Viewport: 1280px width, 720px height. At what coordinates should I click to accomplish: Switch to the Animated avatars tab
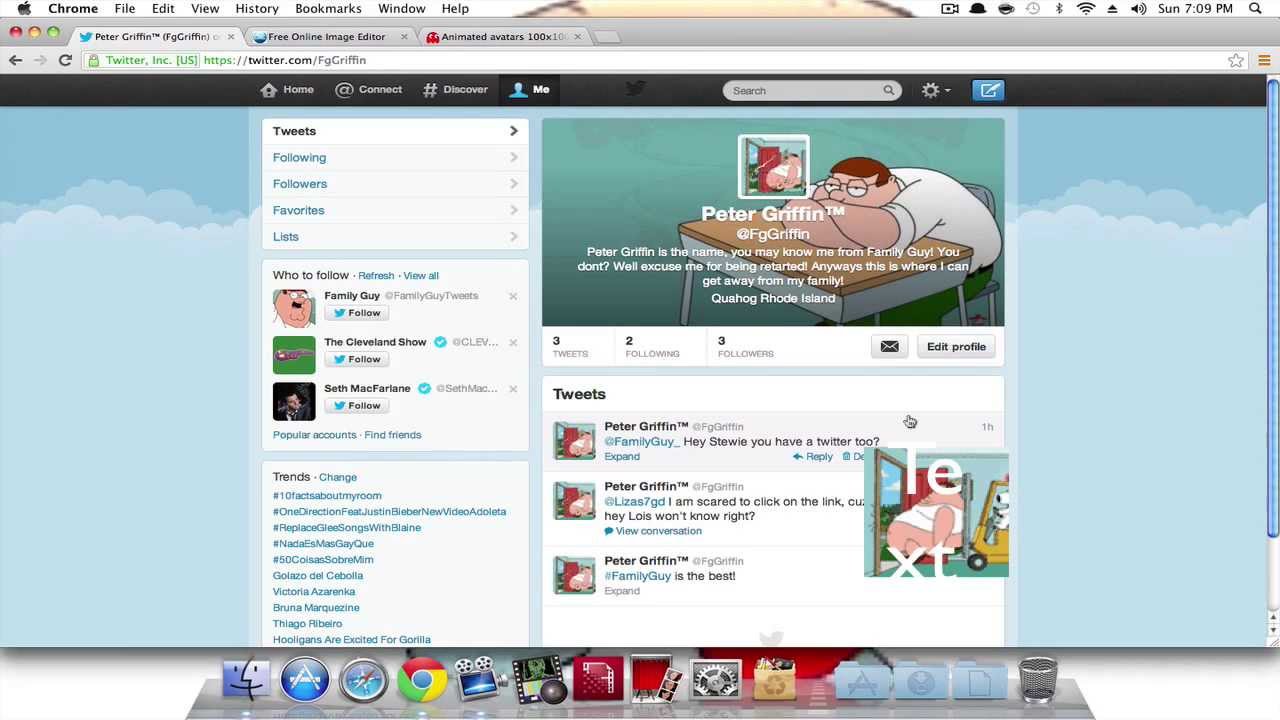tap(505, 37)
